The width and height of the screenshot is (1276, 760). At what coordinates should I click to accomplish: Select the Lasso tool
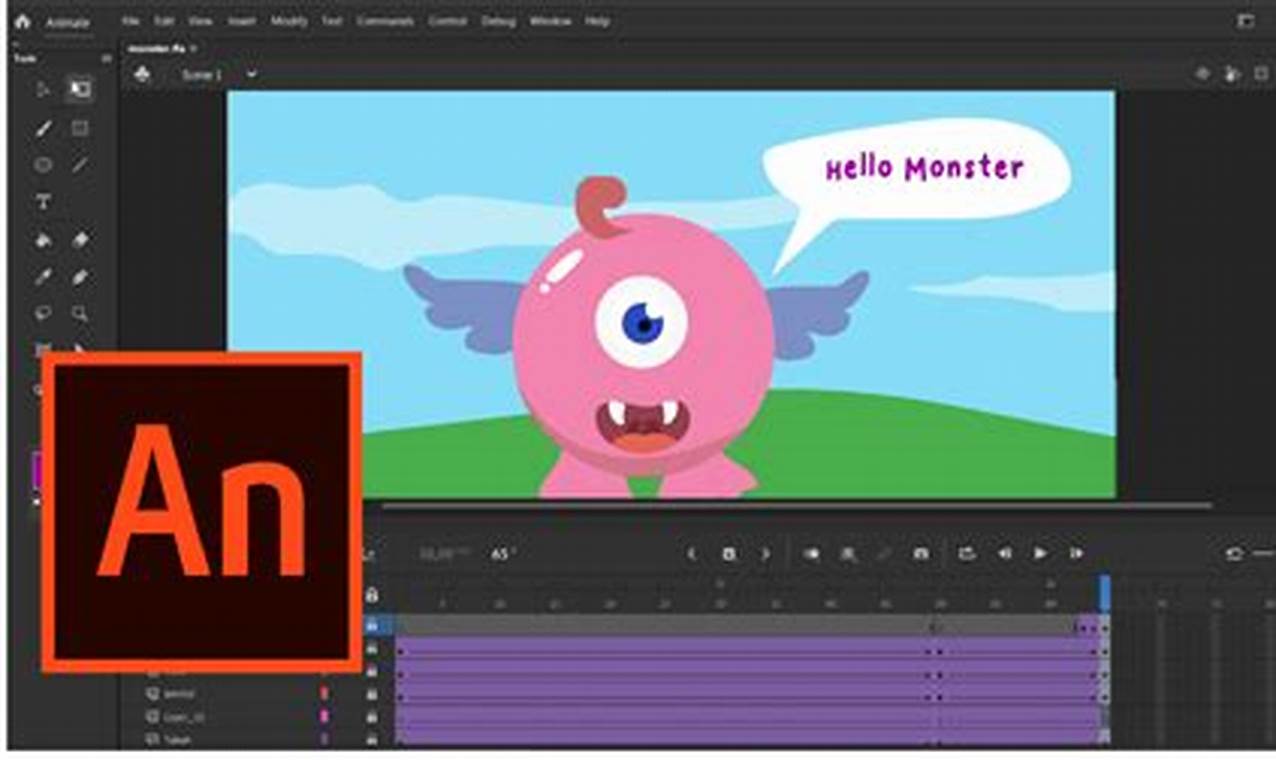(43, 314)
